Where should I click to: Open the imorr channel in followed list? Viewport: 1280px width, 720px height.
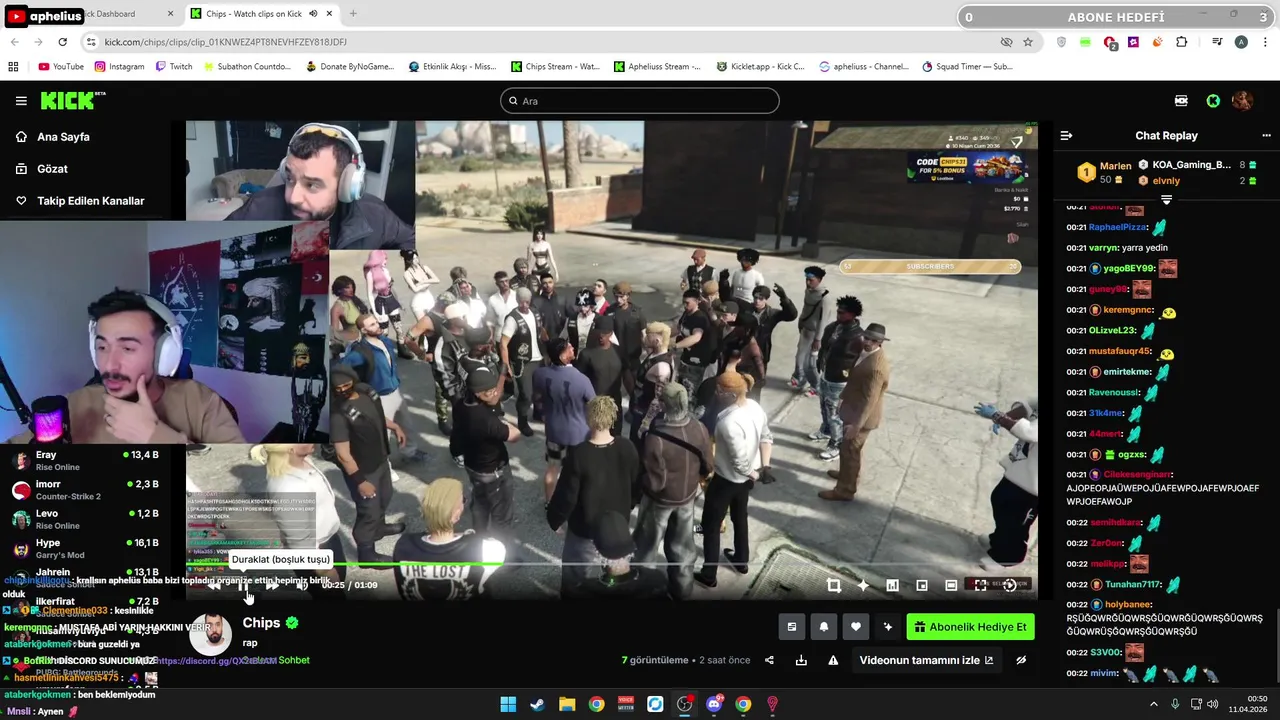pos(85,490)
